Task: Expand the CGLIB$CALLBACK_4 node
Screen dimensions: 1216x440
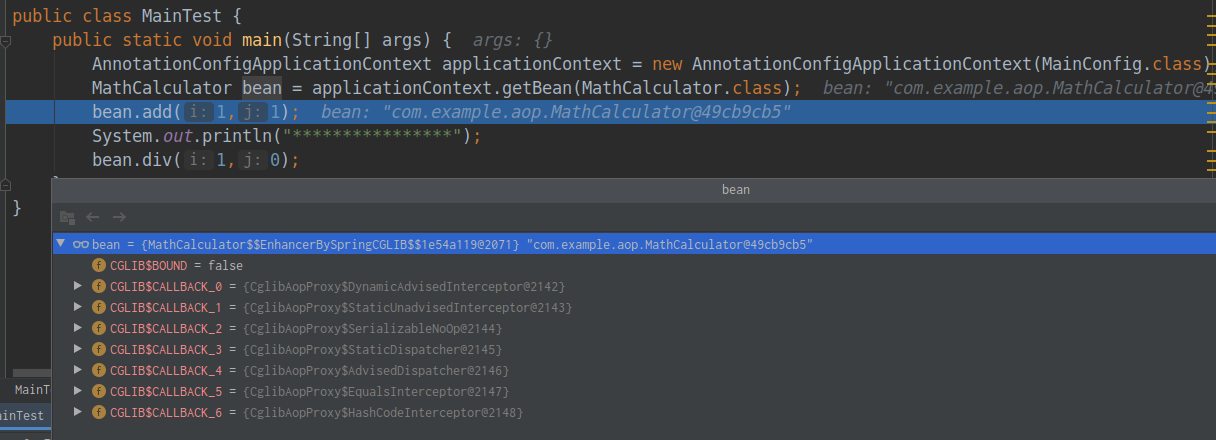Action: click(x=79, y=371)
